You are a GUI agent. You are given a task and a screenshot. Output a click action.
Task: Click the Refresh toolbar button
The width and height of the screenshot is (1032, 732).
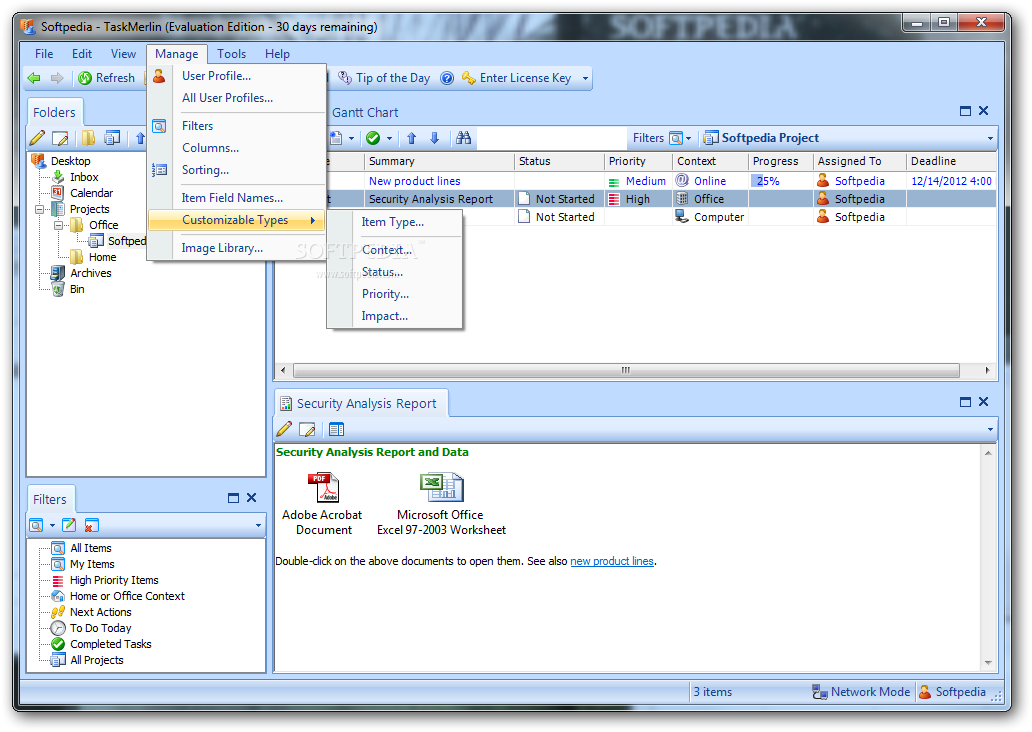(107, 78)
